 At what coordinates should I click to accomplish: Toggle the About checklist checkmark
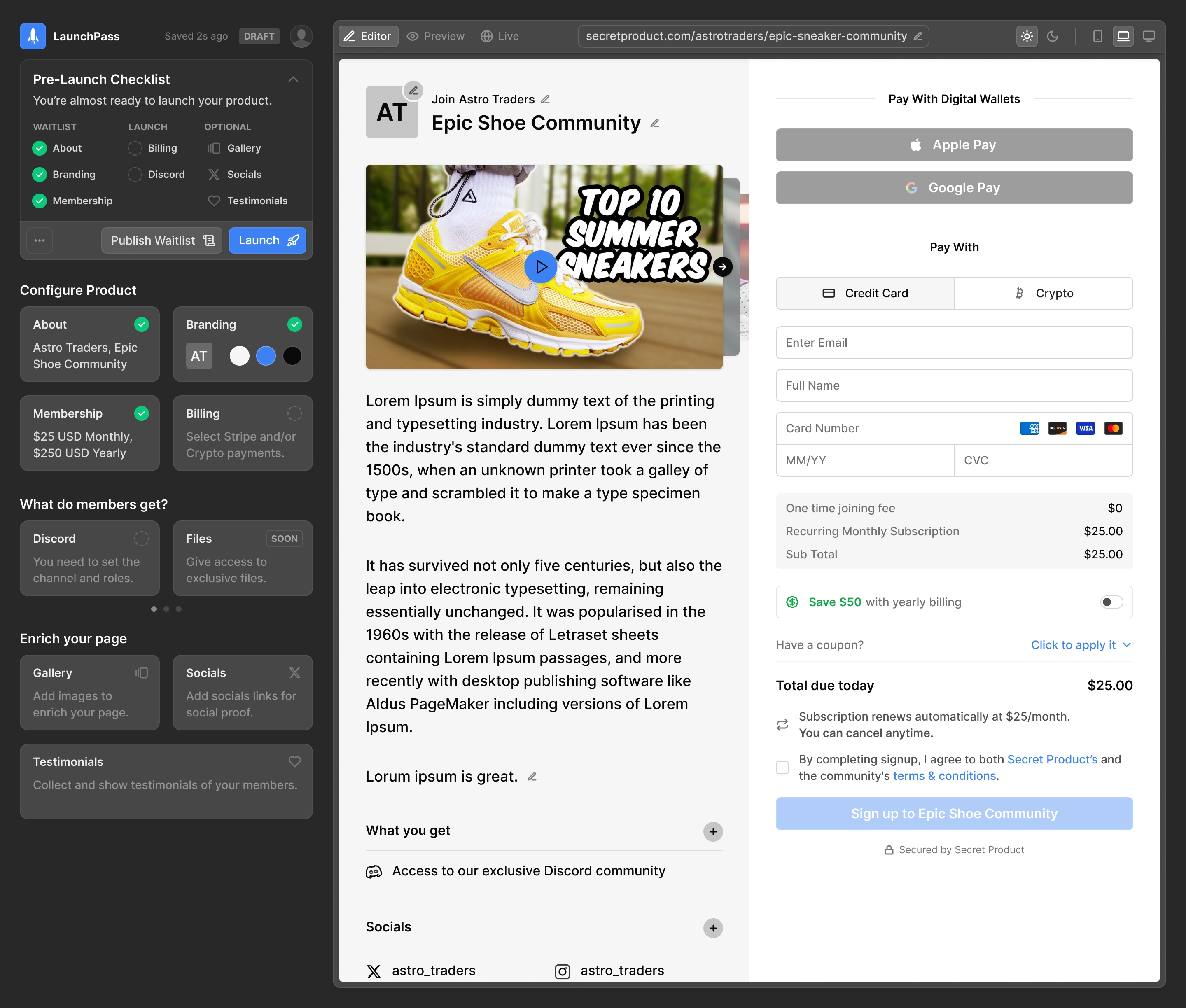pyautogui.click(x=40, y=149)
